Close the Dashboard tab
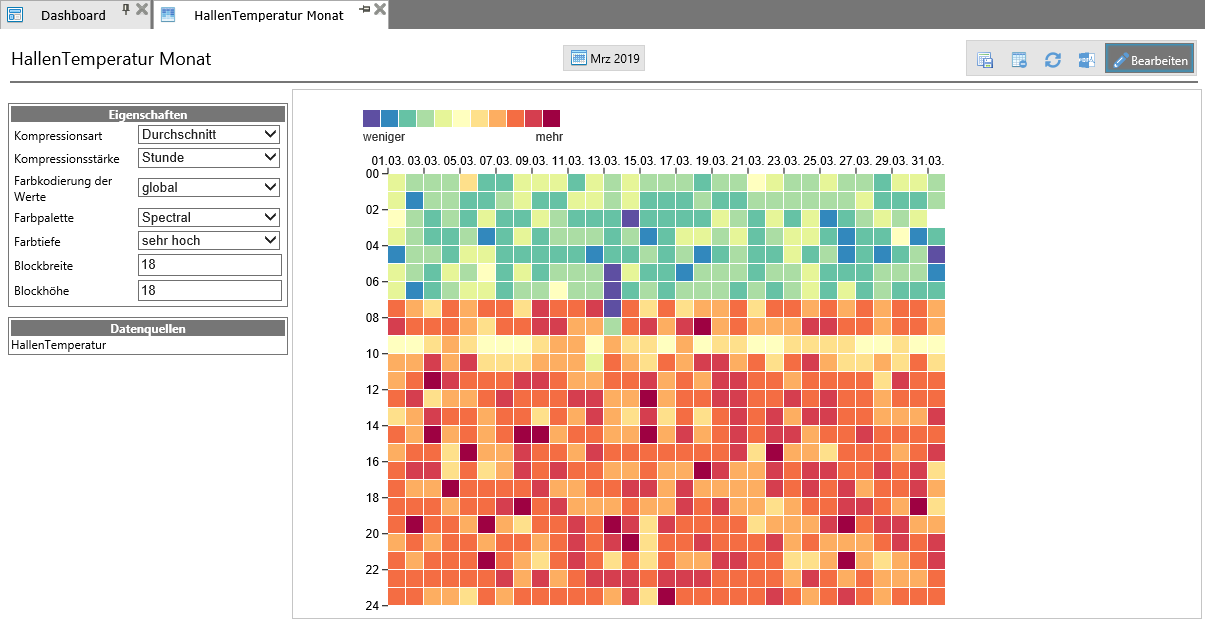The height and width of the screenshot is (622, 1205). pyautogui.click(x=142, y=9)
